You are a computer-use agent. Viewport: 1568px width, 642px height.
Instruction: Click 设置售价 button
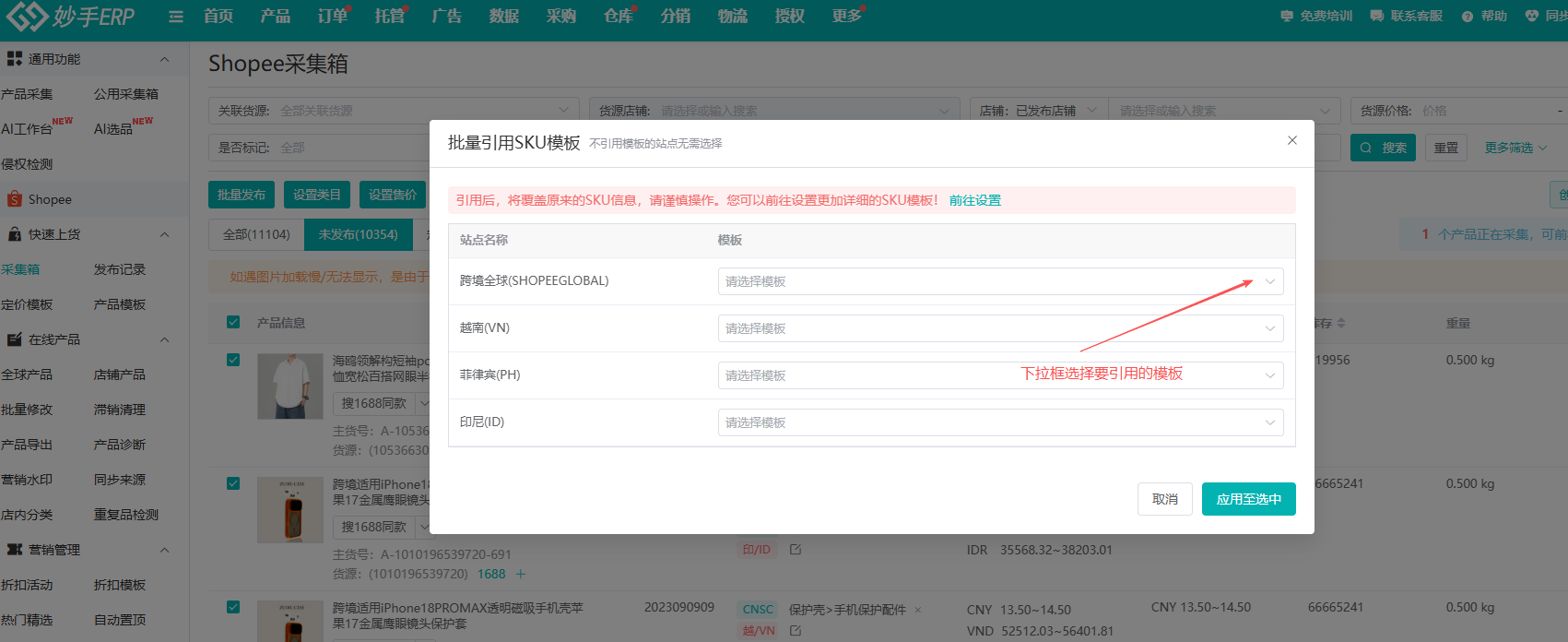pyautogui.click(x=393, y=195)
